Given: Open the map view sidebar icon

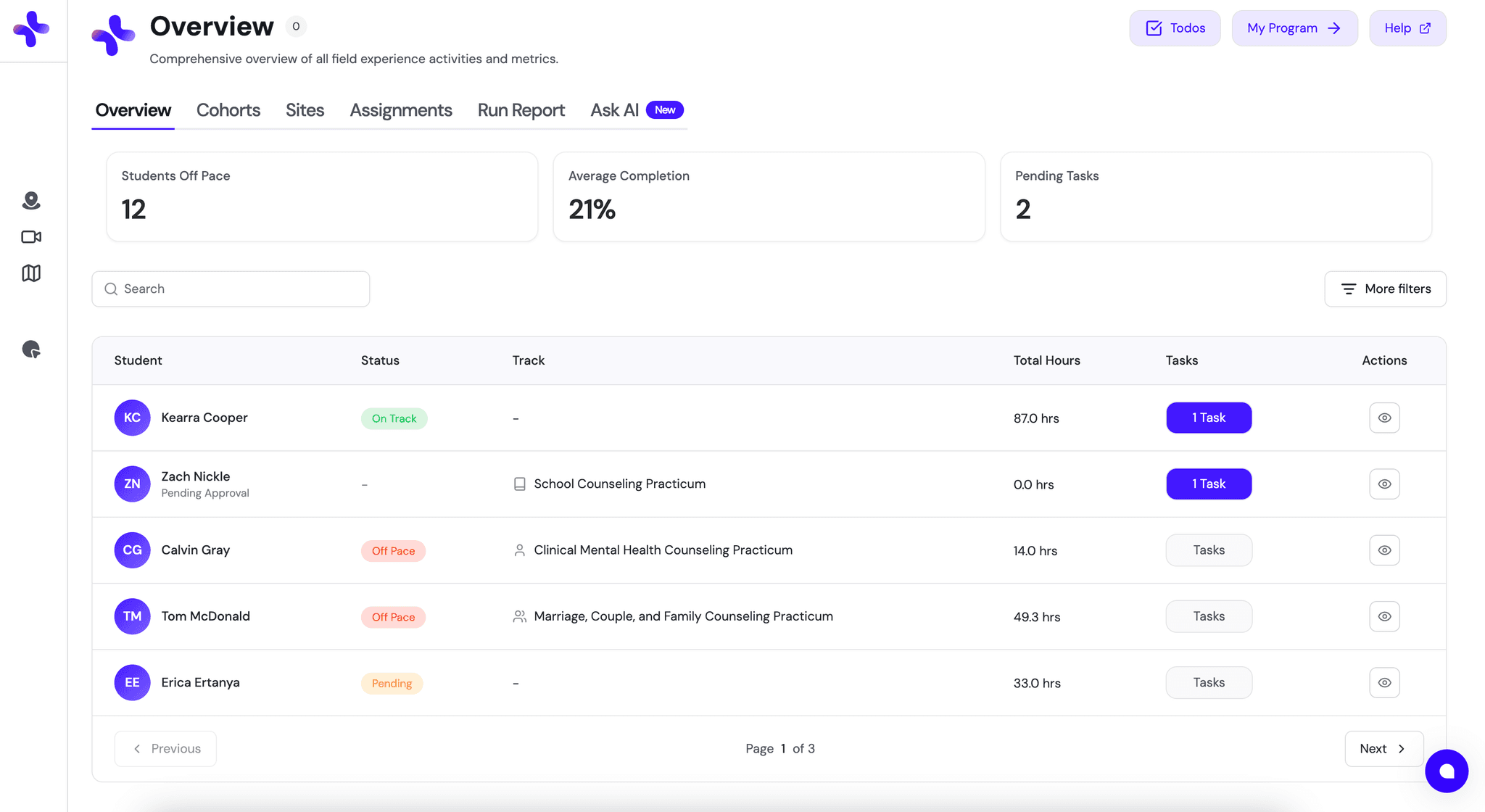Looking at the screenshot, I should (x=30, y=273).
